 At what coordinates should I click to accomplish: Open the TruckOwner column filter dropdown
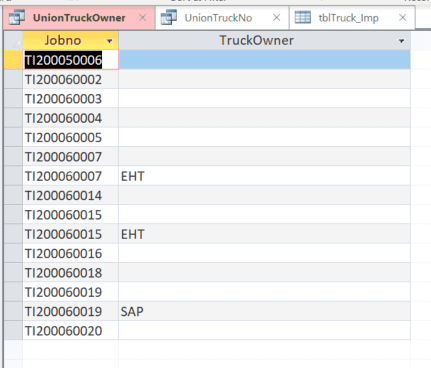pos(402,41)
